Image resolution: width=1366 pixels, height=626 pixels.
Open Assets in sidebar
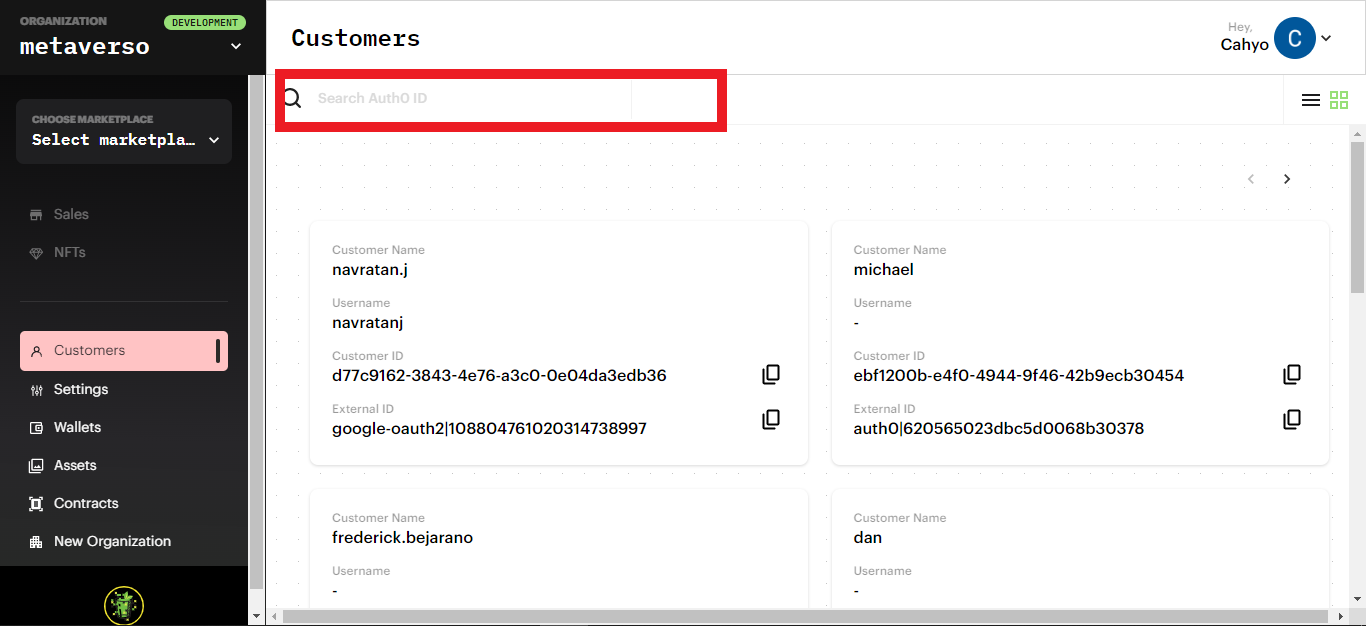[x=75, y=465]
